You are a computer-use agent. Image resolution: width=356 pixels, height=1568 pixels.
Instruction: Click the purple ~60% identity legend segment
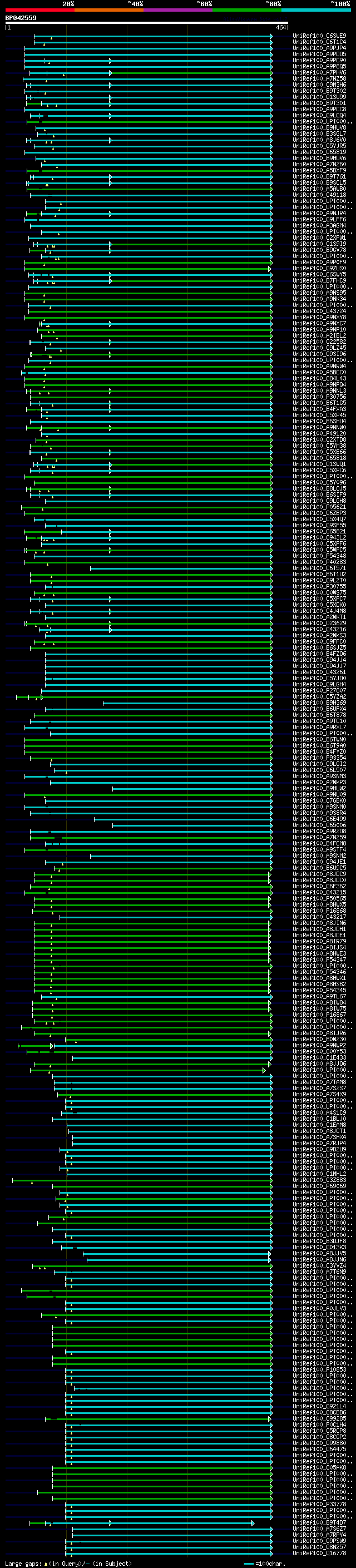point(177,10)
